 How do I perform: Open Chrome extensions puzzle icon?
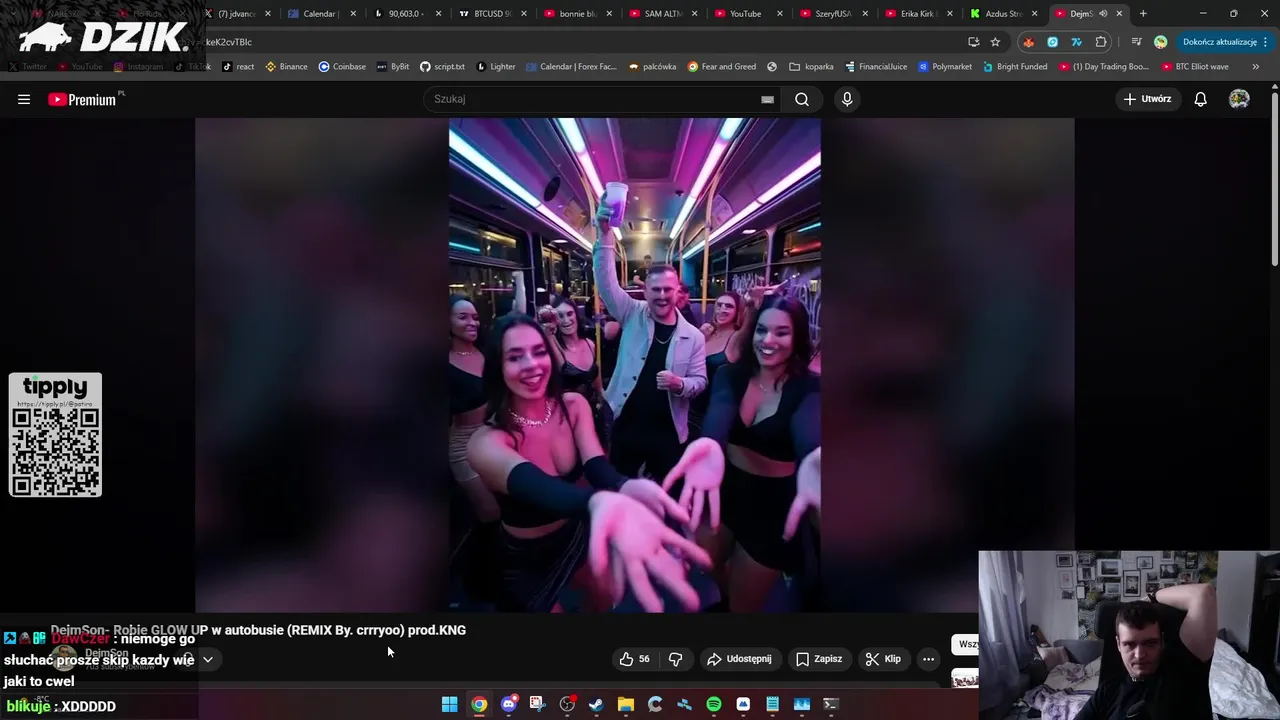click(x=1101, y=42)
